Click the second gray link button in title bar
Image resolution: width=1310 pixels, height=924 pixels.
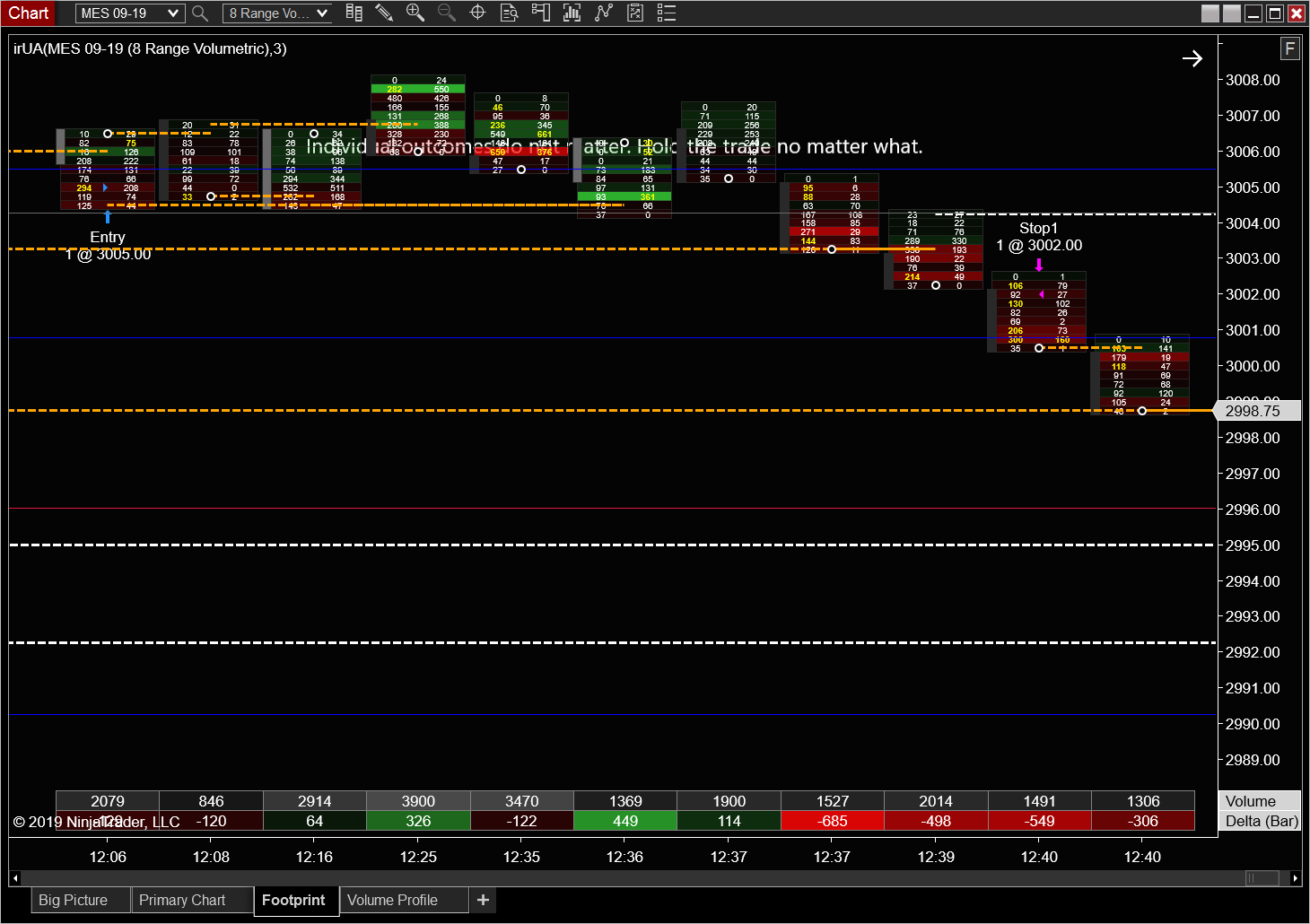(x=1232, y=13)
